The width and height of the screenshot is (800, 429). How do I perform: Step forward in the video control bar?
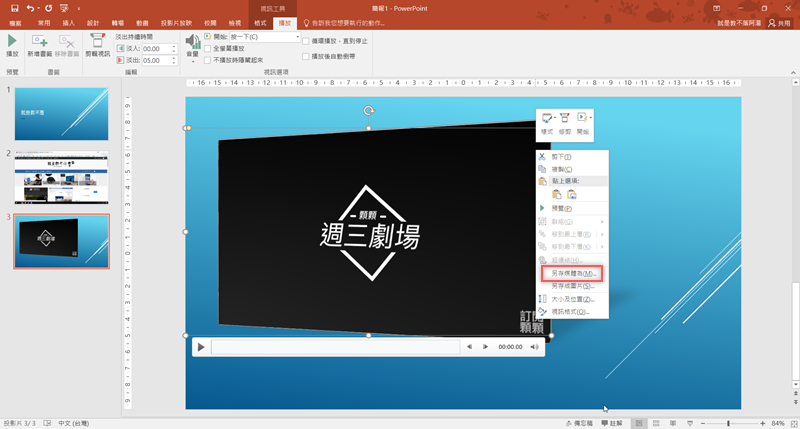[485, 347]
